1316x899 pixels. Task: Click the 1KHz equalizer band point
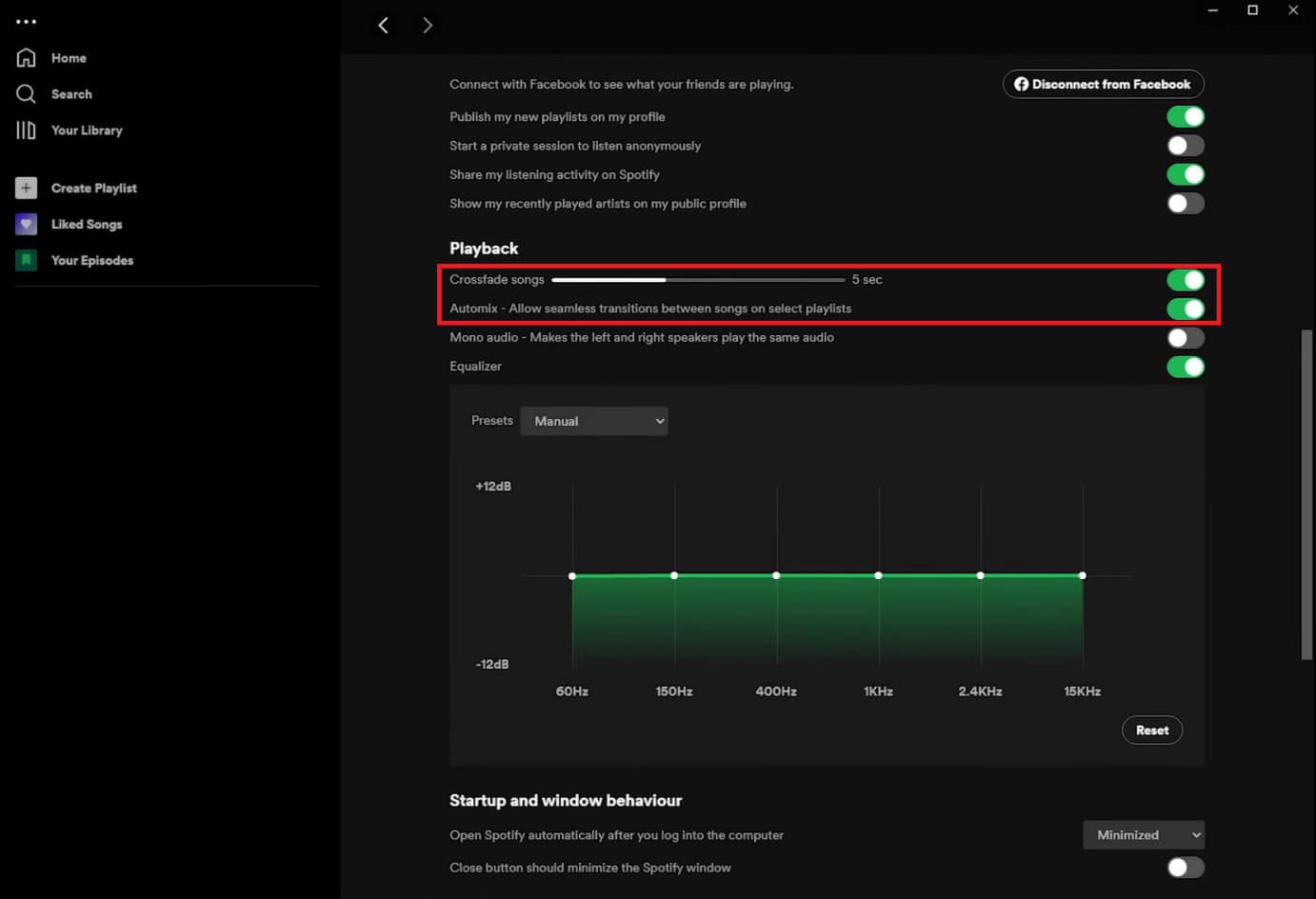tap(878, 575)
